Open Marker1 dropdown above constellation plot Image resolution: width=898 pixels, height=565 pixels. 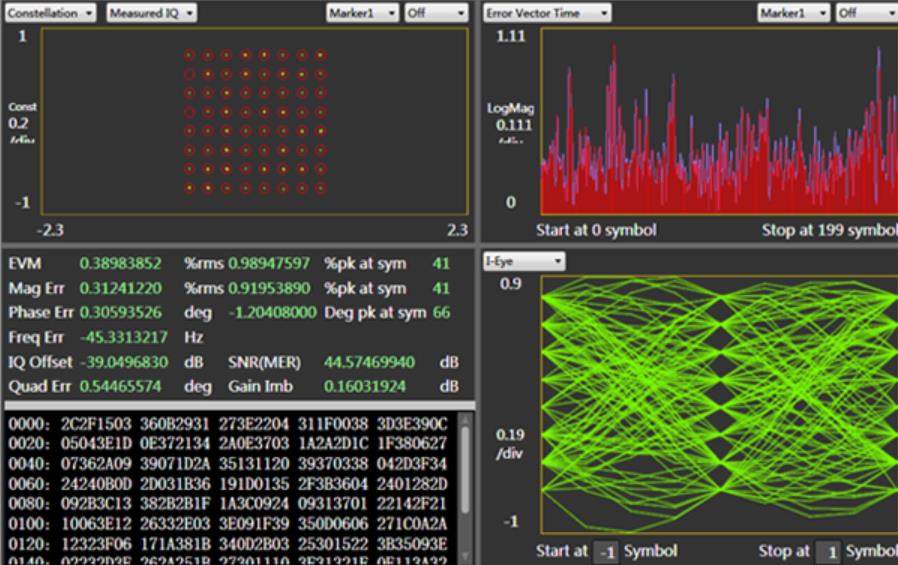(x=362, y=12)
